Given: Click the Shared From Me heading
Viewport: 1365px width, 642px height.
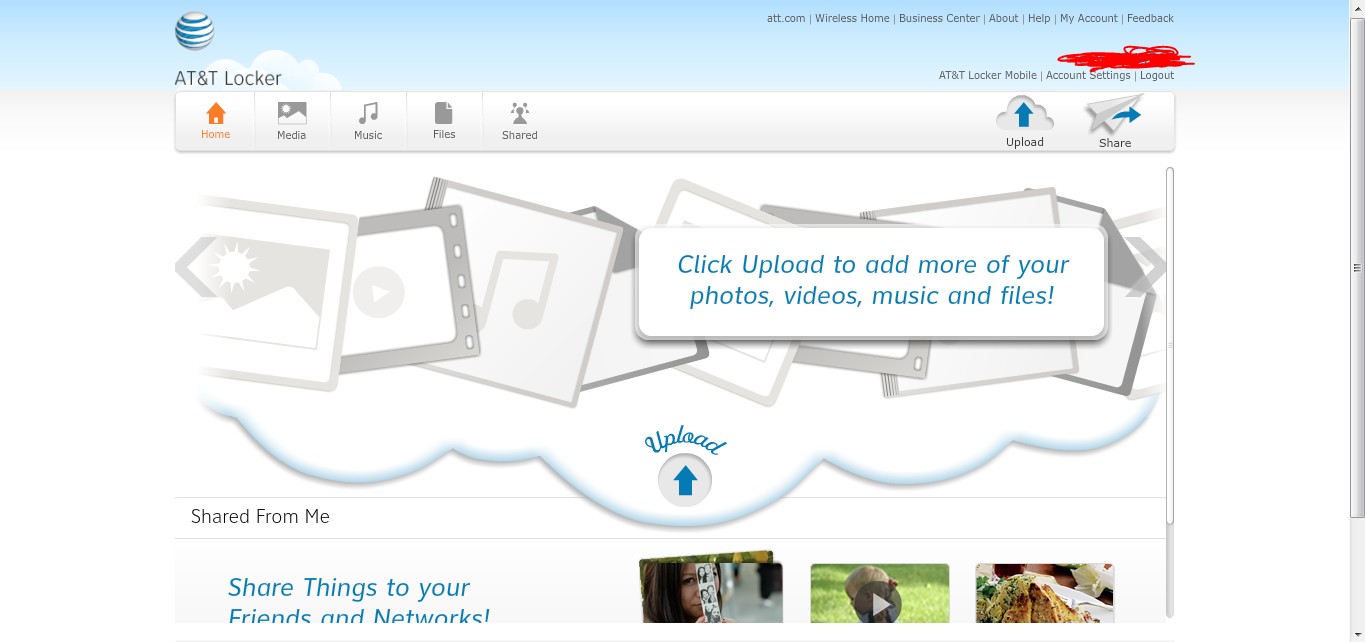Looking at the screenshot, I should (260, 516).
